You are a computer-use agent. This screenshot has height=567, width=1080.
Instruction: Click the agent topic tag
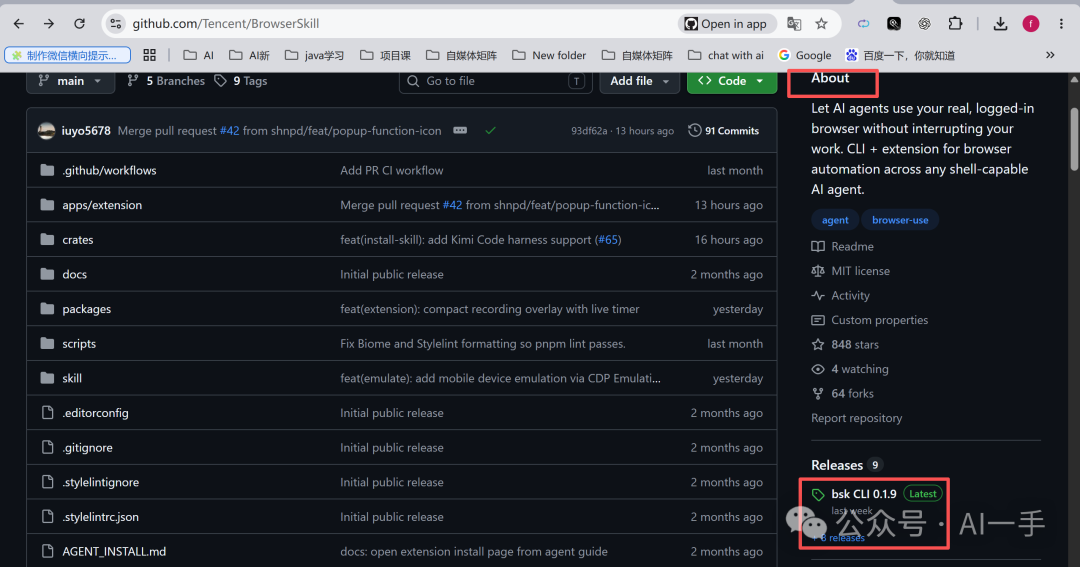click(x=835, y=220)
